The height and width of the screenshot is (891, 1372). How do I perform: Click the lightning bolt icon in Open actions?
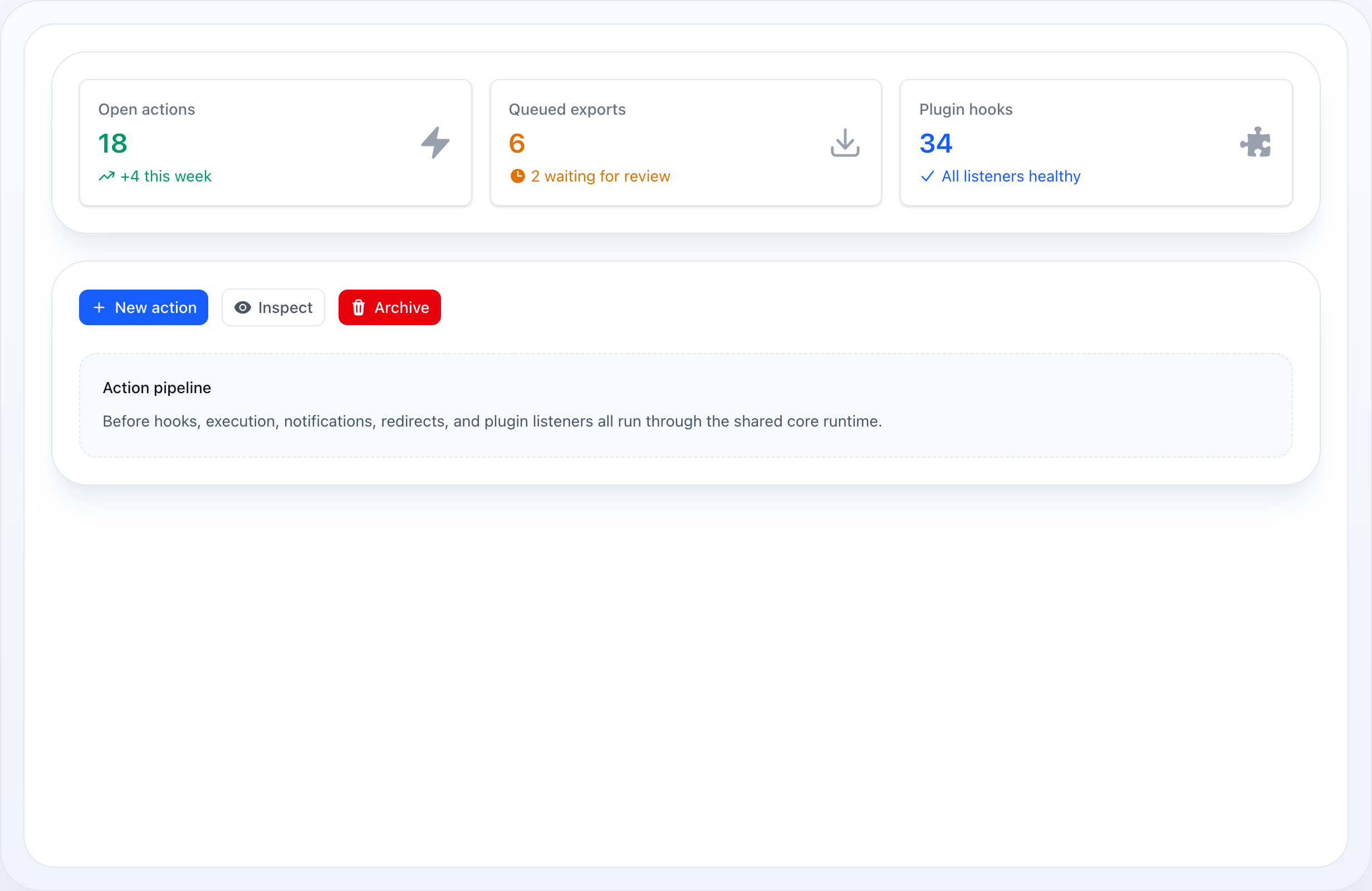[x=435, y=143]
